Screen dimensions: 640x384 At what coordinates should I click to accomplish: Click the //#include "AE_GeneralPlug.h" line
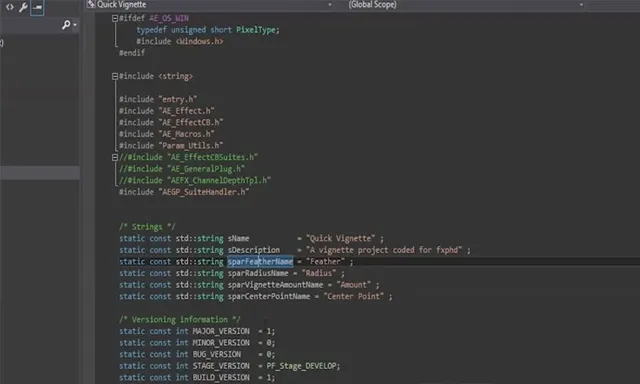point(182,169)
